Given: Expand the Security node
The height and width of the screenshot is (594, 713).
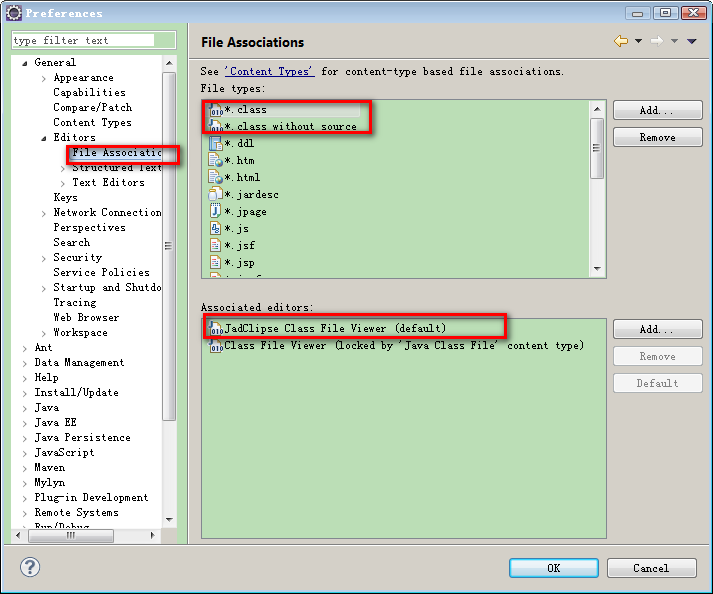Looking at the screenshot, I should [x=44, y=258].
